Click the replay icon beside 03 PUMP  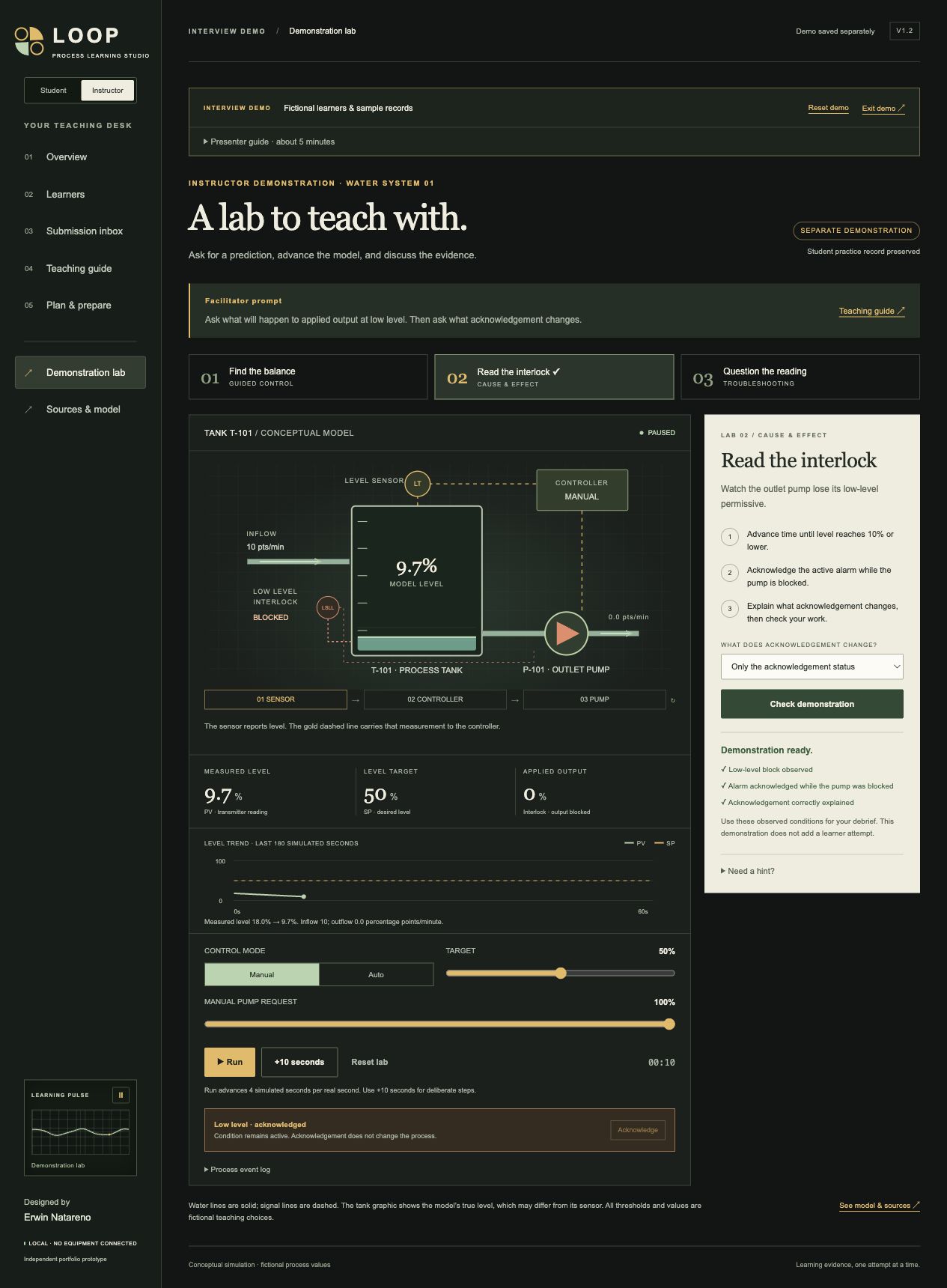pyautogui.click(x=673, y=700)
